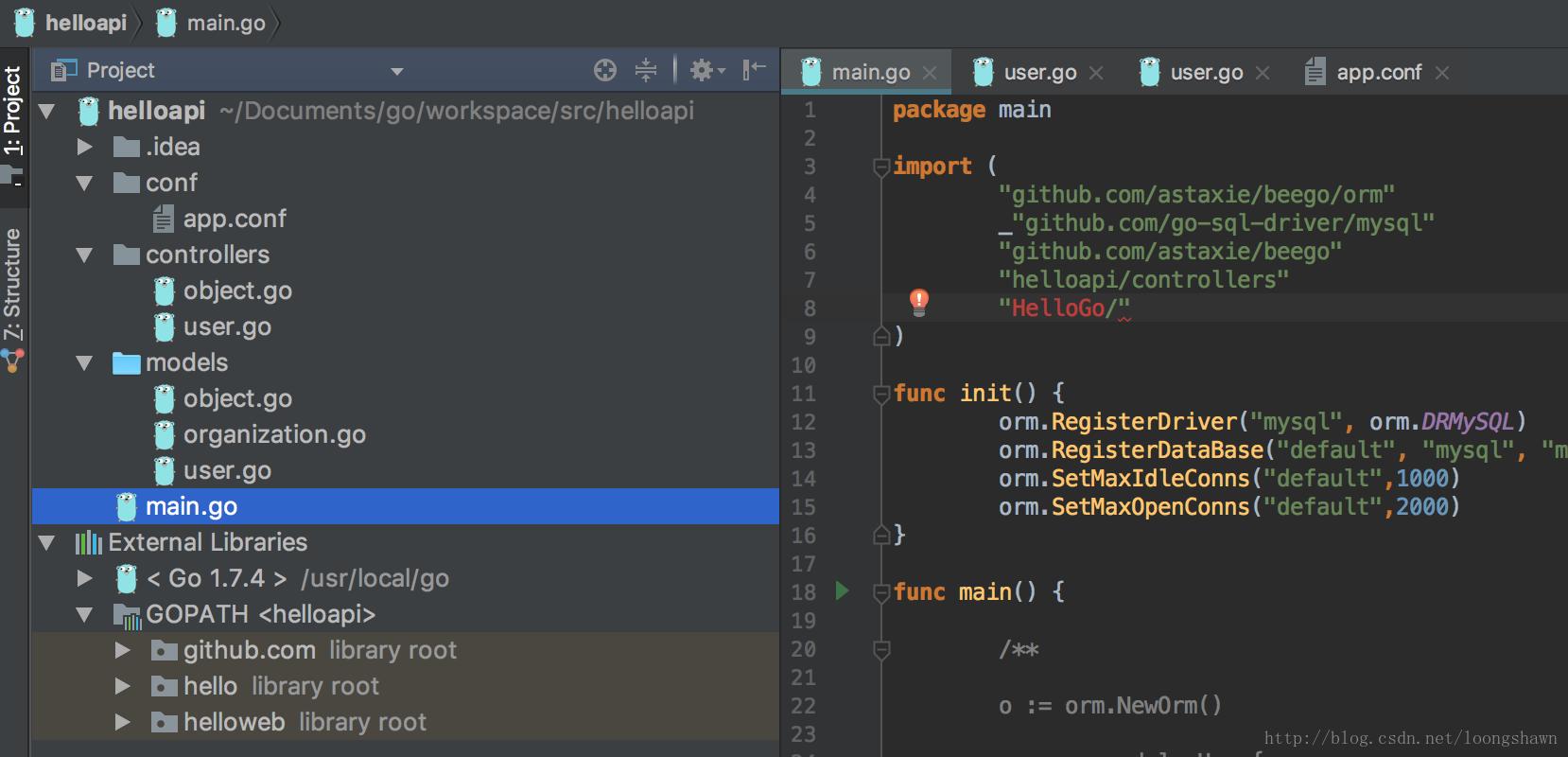Open the Structure tool window tab
Viewport: 1568px width, 757px height.
coord(12,284)
